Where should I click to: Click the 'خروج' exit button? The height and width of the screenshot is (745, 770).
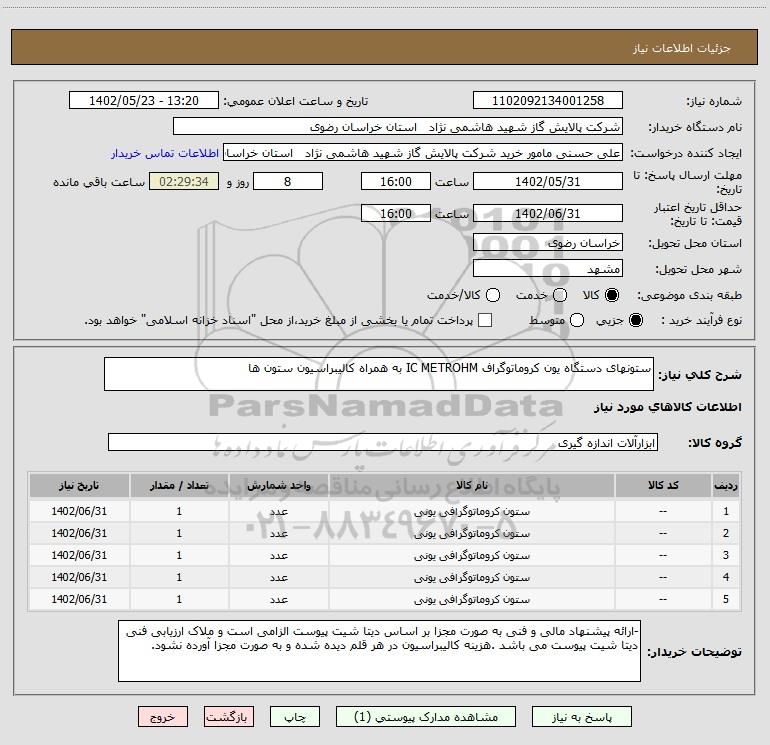pyautogui.click(x=162, y=717)
